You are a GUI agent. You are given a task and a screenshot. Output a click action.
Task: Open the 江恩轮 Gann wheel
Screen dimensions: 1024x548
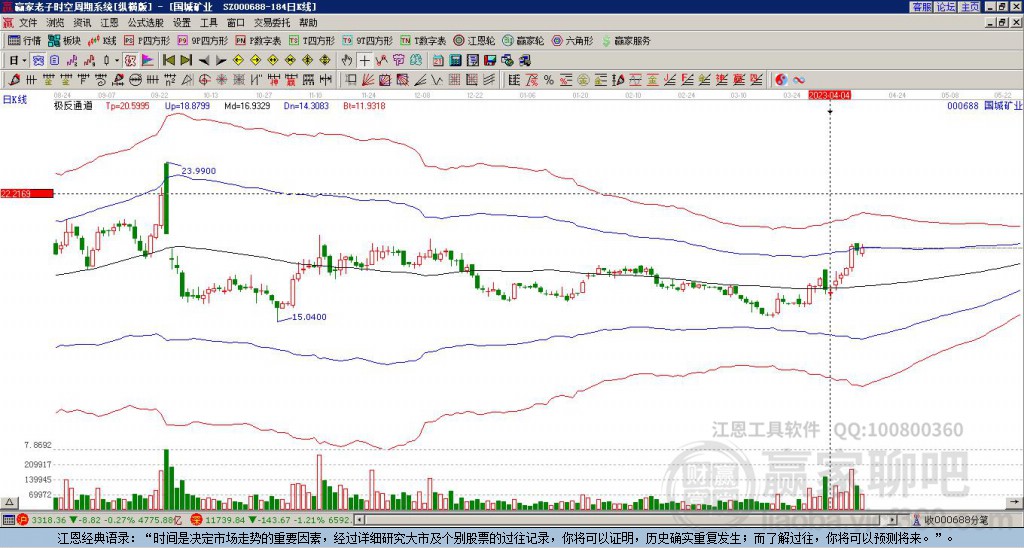[474, 40]
